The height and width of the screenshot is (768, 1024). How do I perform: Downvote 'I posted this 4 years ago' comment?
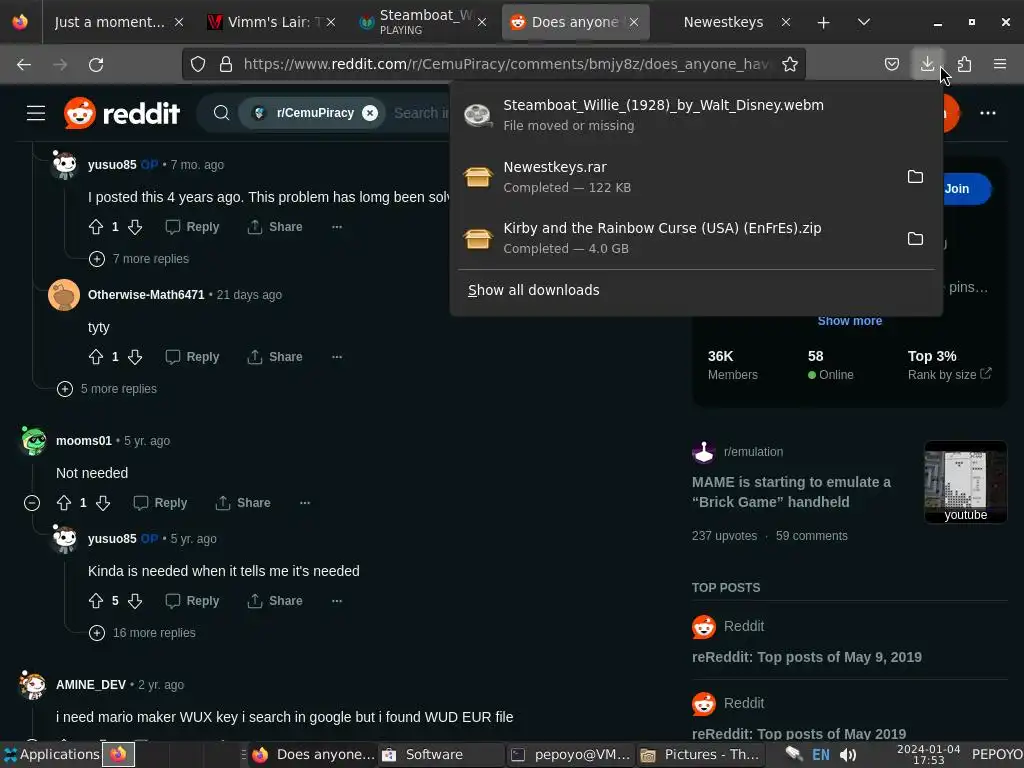coord(135,227)
